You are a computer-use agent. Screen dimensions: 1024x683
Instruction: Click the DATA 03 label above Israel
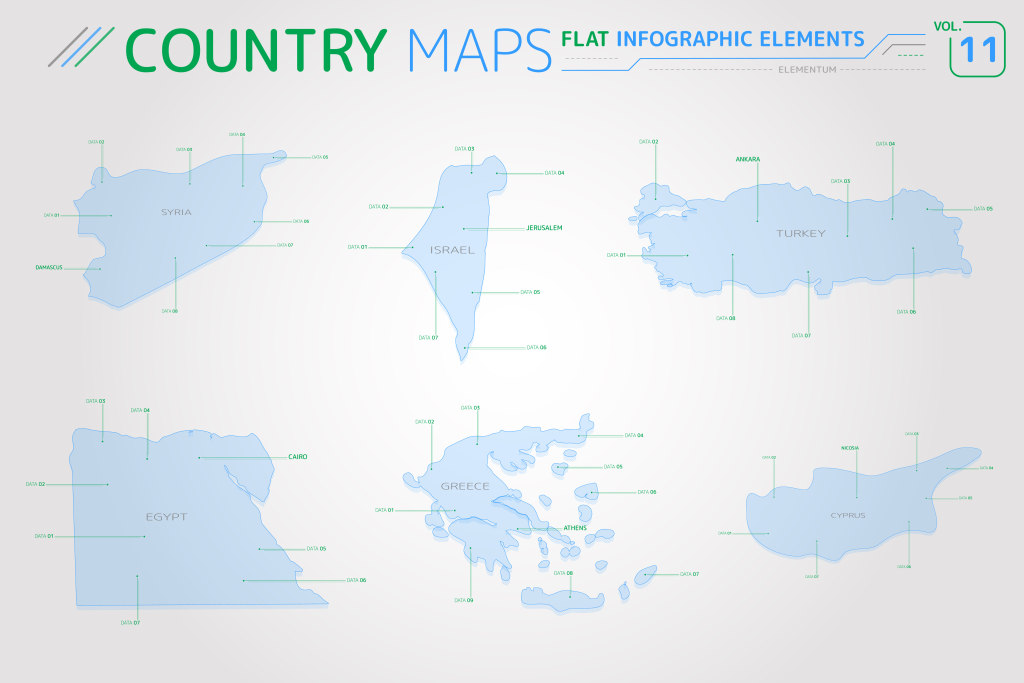pos(464,148)
